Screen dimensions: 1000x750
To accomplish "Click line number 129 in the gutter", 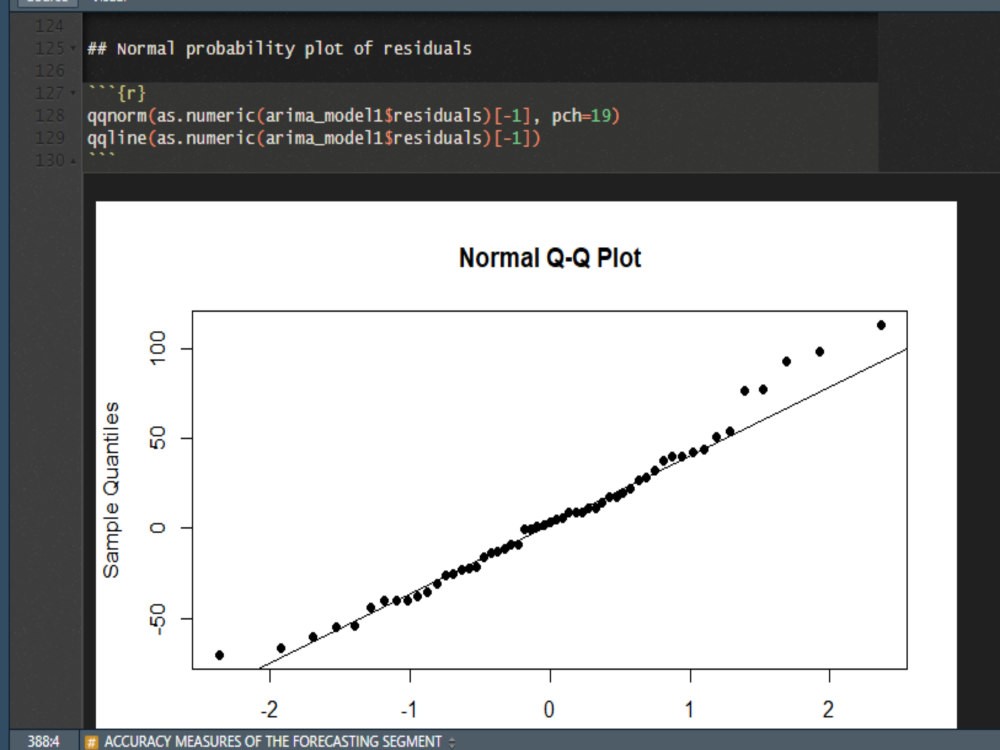I will point(50,138).
